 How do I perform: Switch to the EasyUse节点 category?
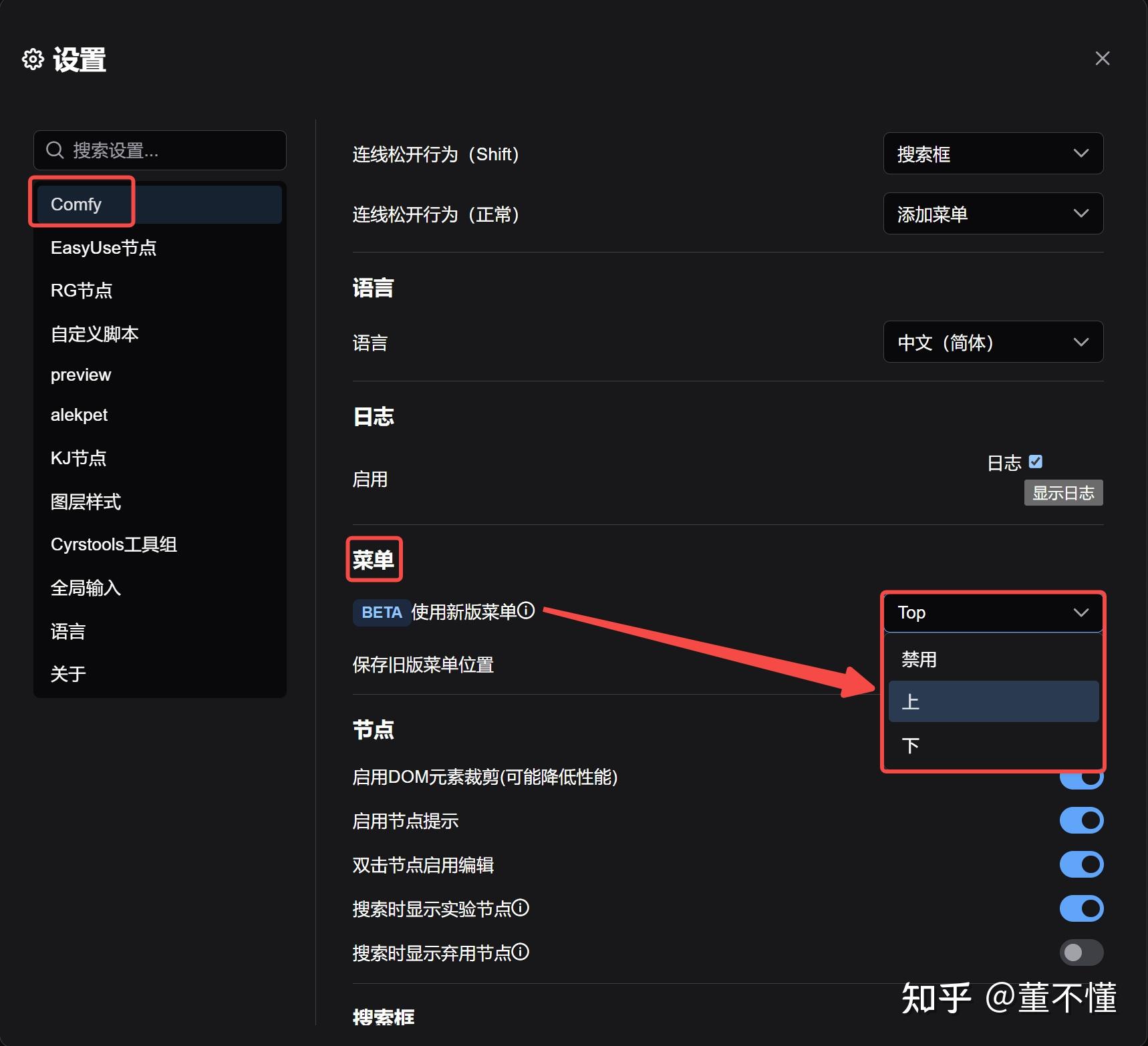104,247
